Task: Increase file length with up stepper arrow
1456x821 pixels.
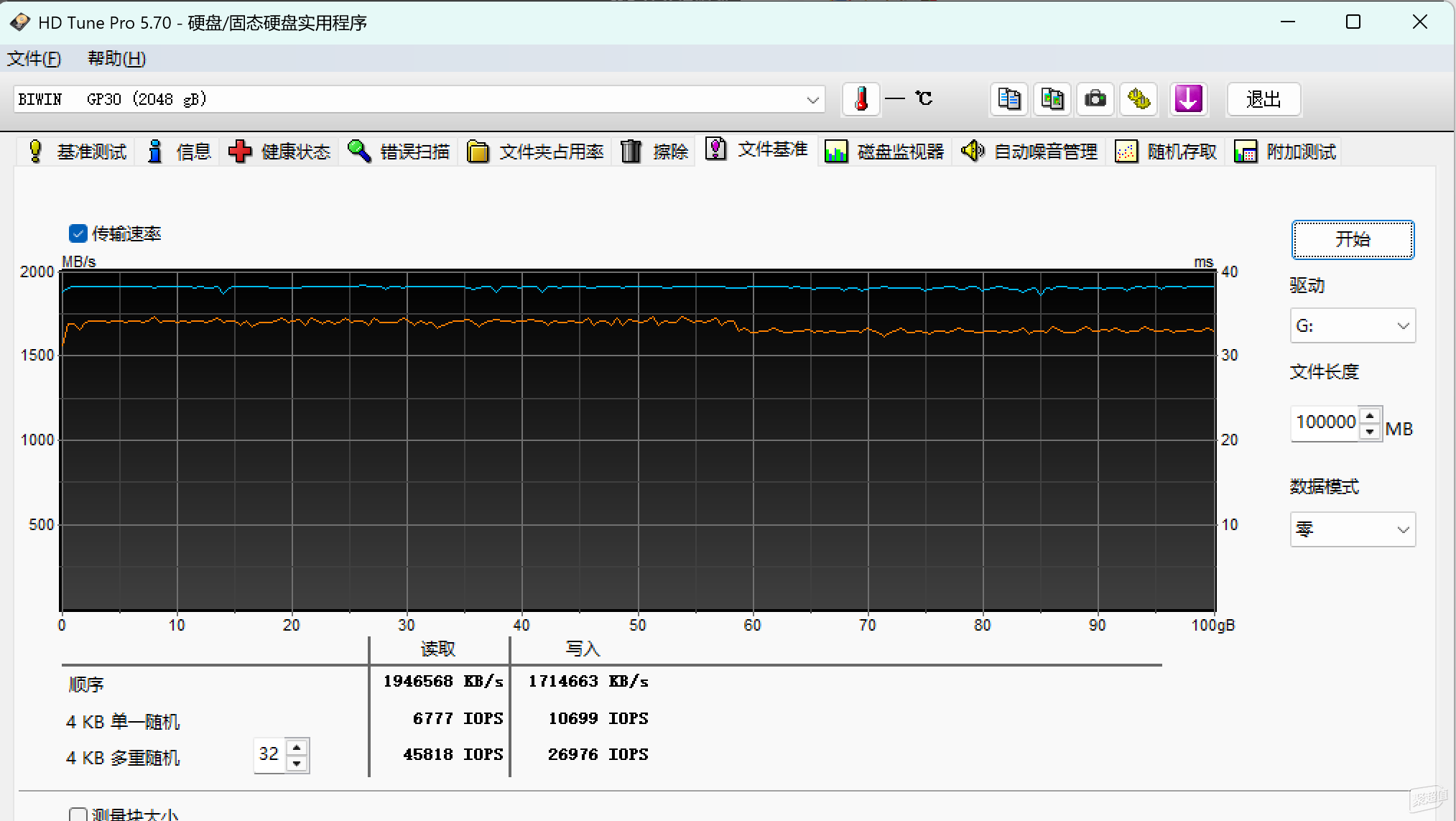Action: (x=1370, y=416)
